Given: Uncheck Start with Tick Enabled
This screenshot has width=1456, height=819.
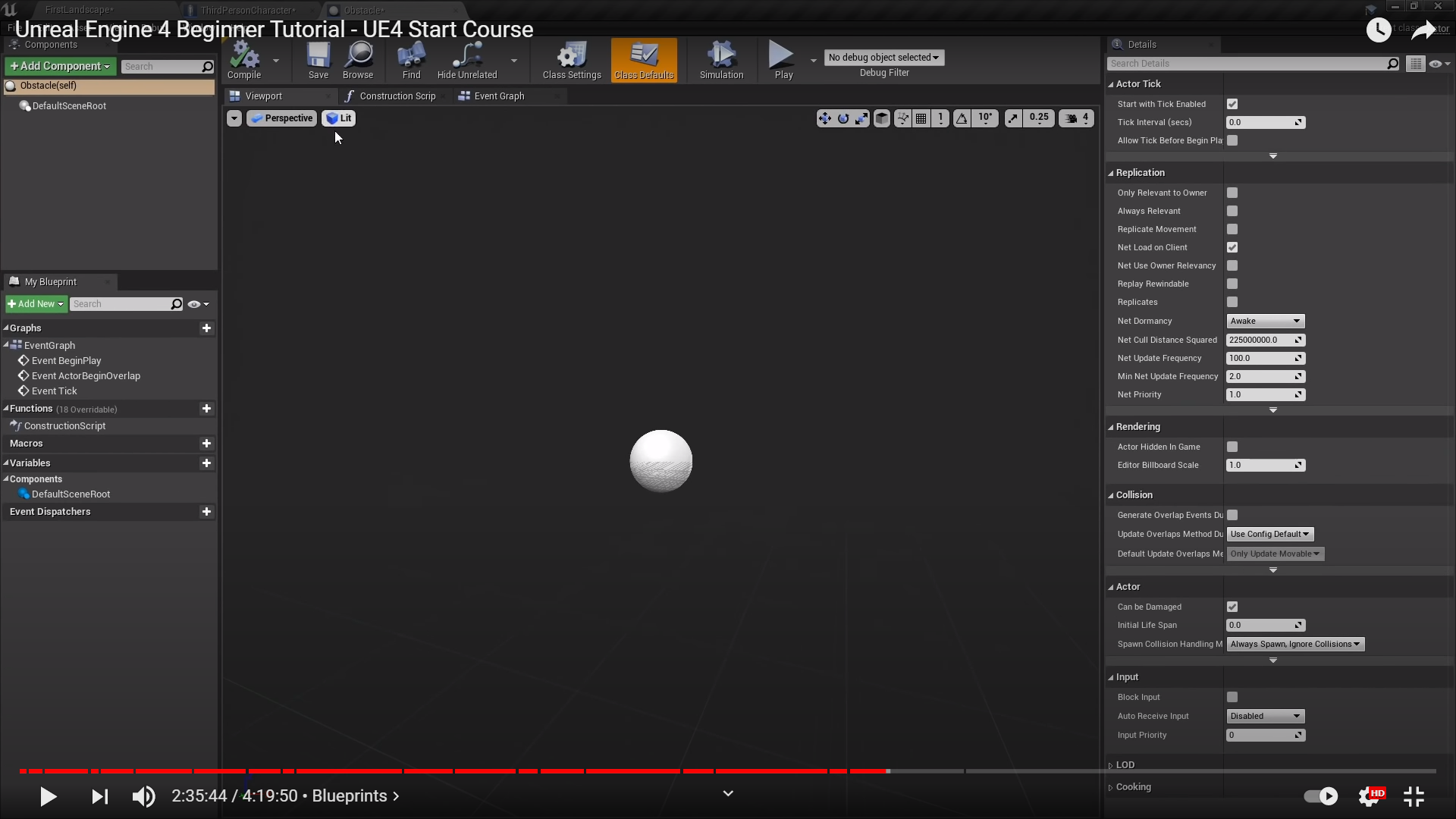Looking at the screenshot, I should (1232, 104).
